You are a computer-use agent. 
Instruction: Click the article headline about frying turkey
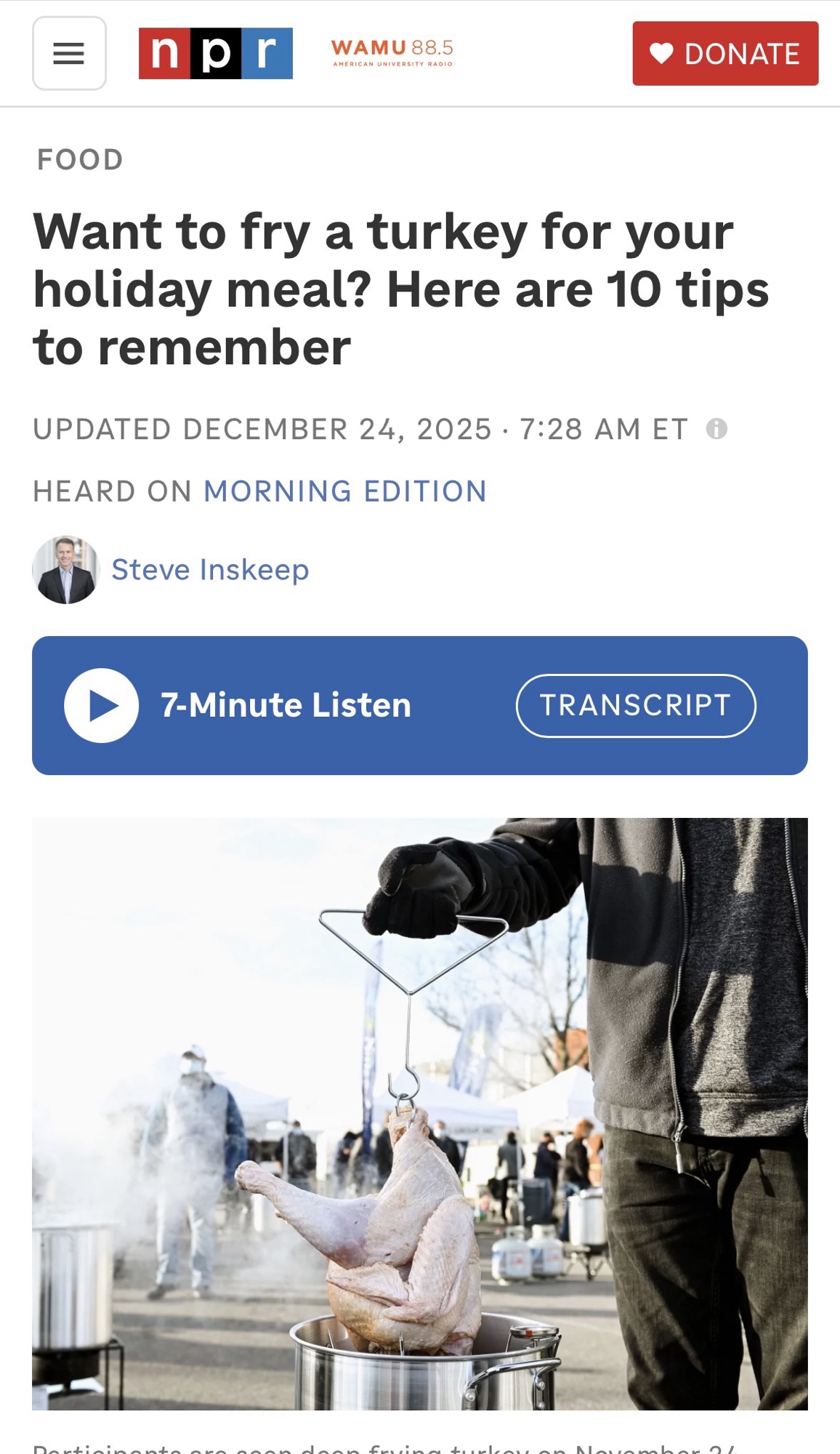[401, 289]
